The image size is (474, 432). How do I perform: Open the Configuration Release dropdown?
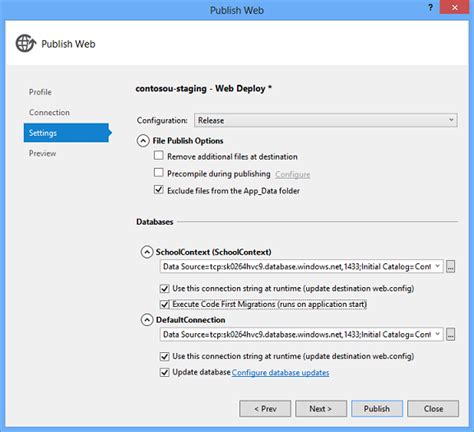coord(326,120)
